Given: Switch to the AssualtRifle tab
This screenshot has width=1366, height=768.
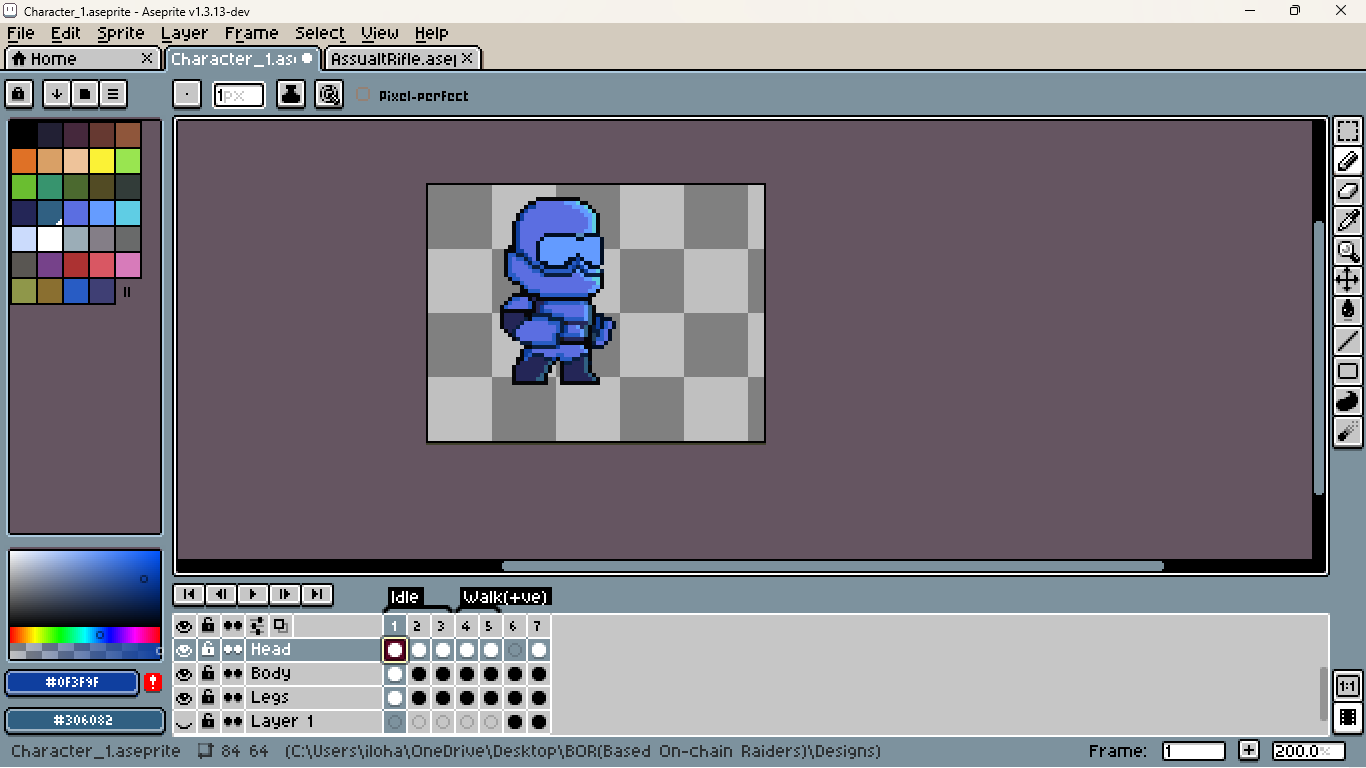Looking at the screenshot, I should (x=393, y=59).
